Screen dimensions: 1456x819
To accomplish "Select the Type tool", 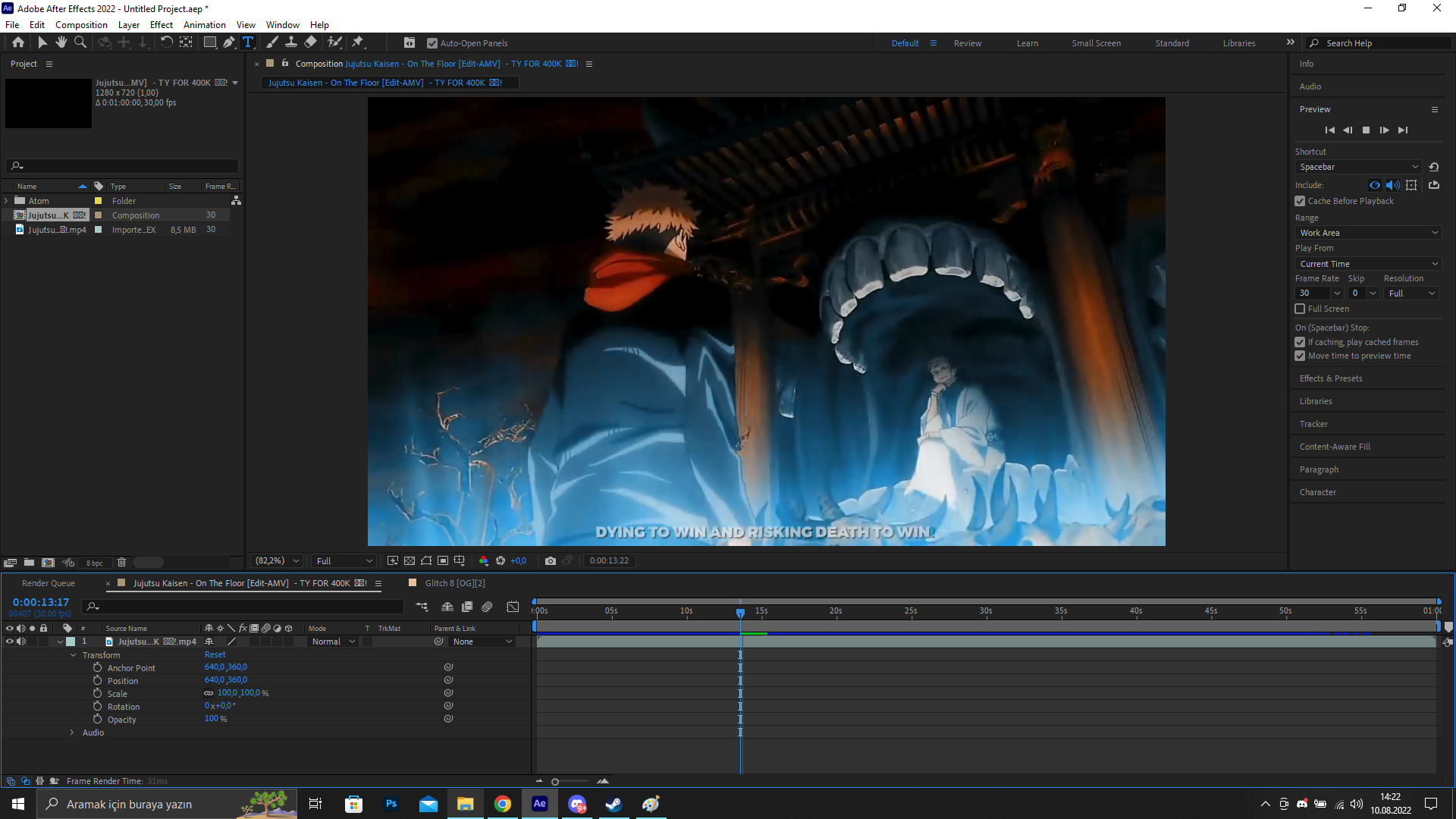I will pyautogui.click(x=248, y=42).
